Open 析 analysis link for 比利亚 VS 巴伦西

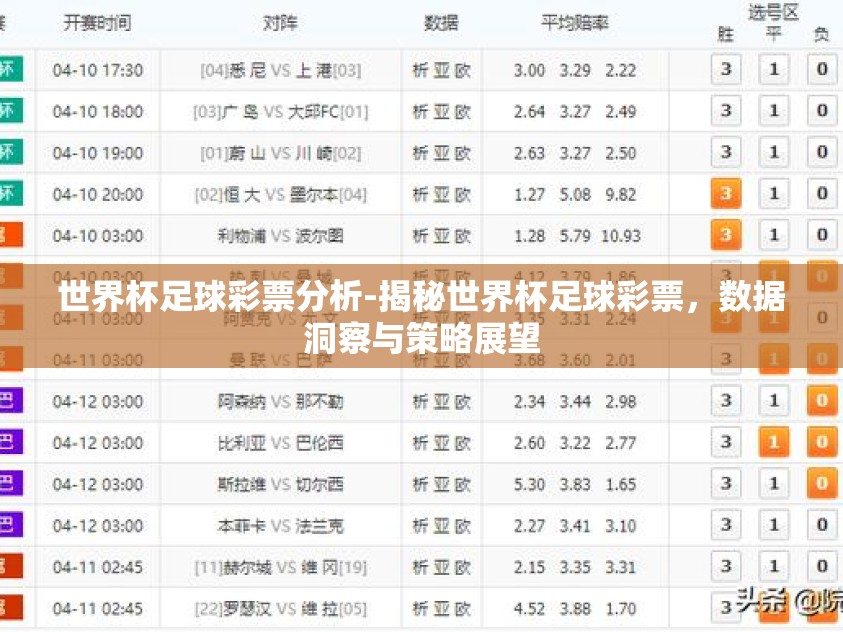click(420, 443)
